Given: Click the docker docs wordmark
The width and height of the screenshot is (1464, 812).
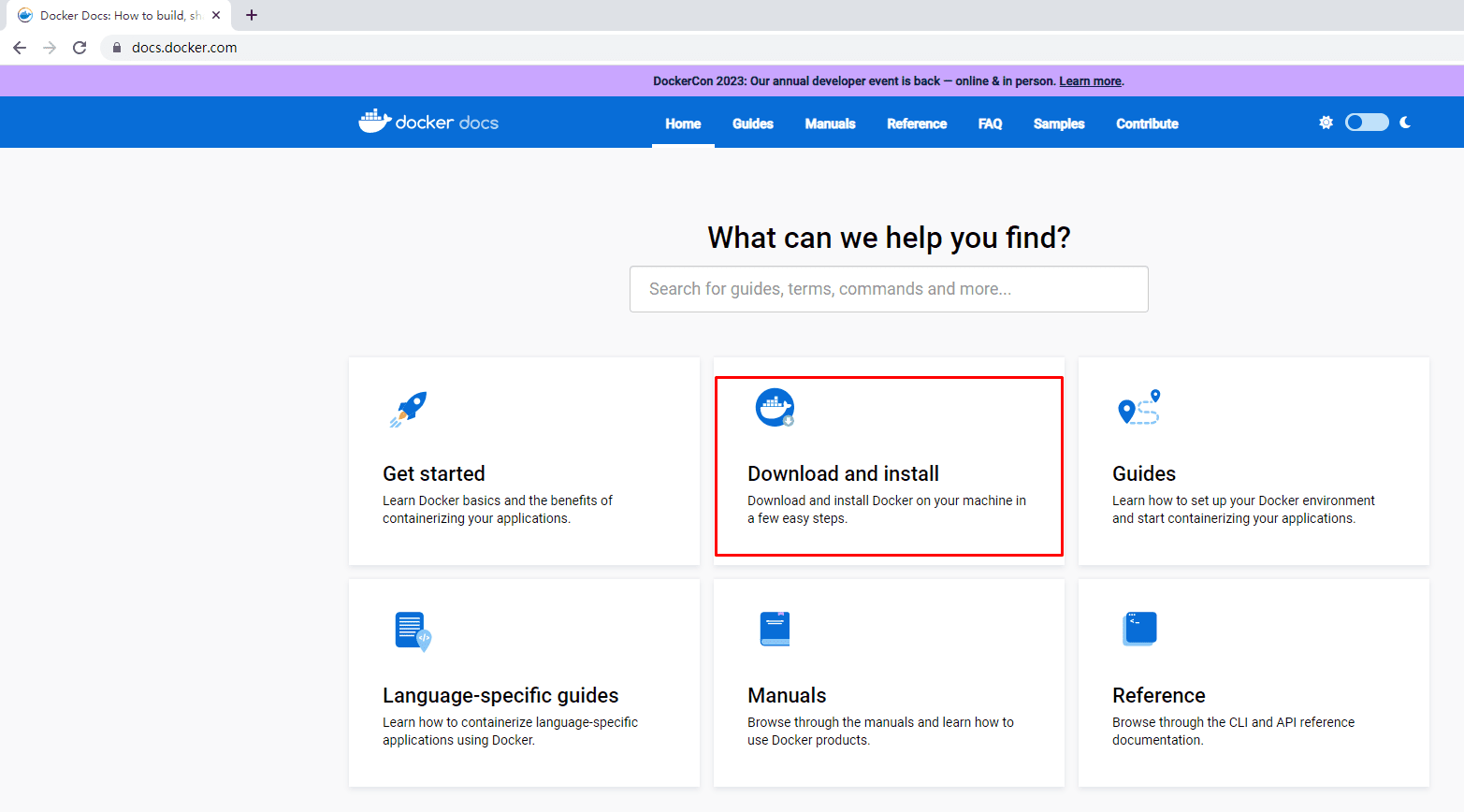Looking at the screenshot, I should [x=447, y=123].
